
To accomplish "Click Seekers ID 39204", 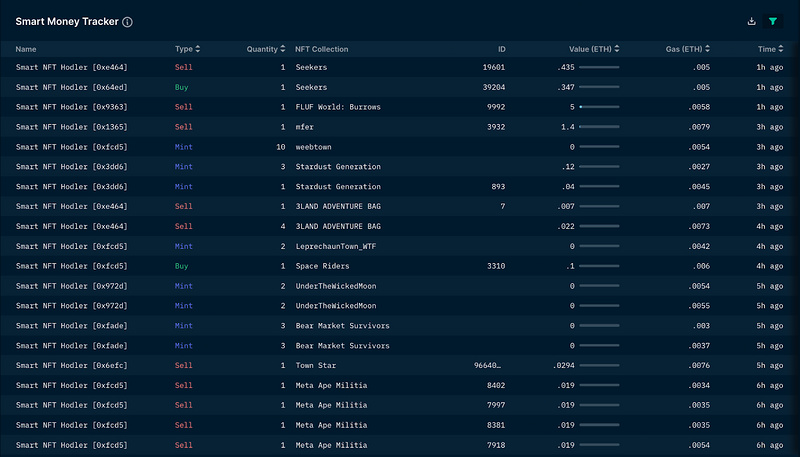I will [x=494, y=87].
